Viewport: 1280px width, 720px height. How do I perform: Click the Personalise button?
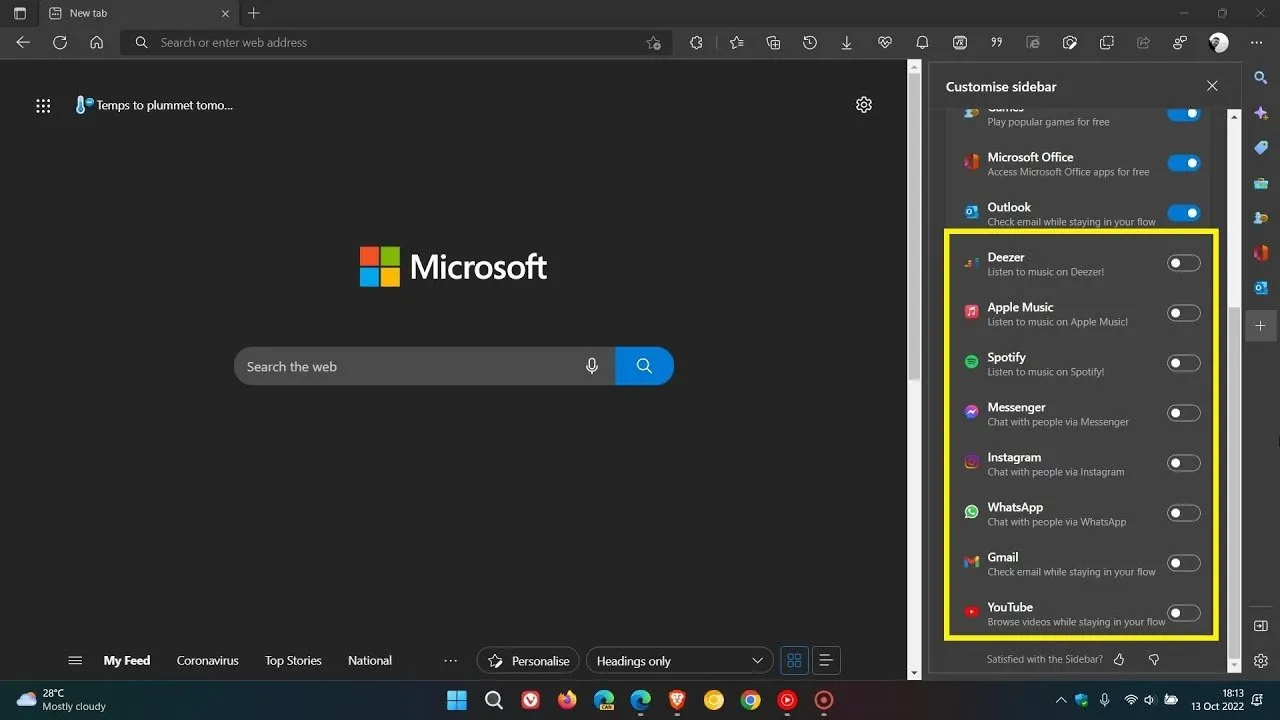[528, 661]
